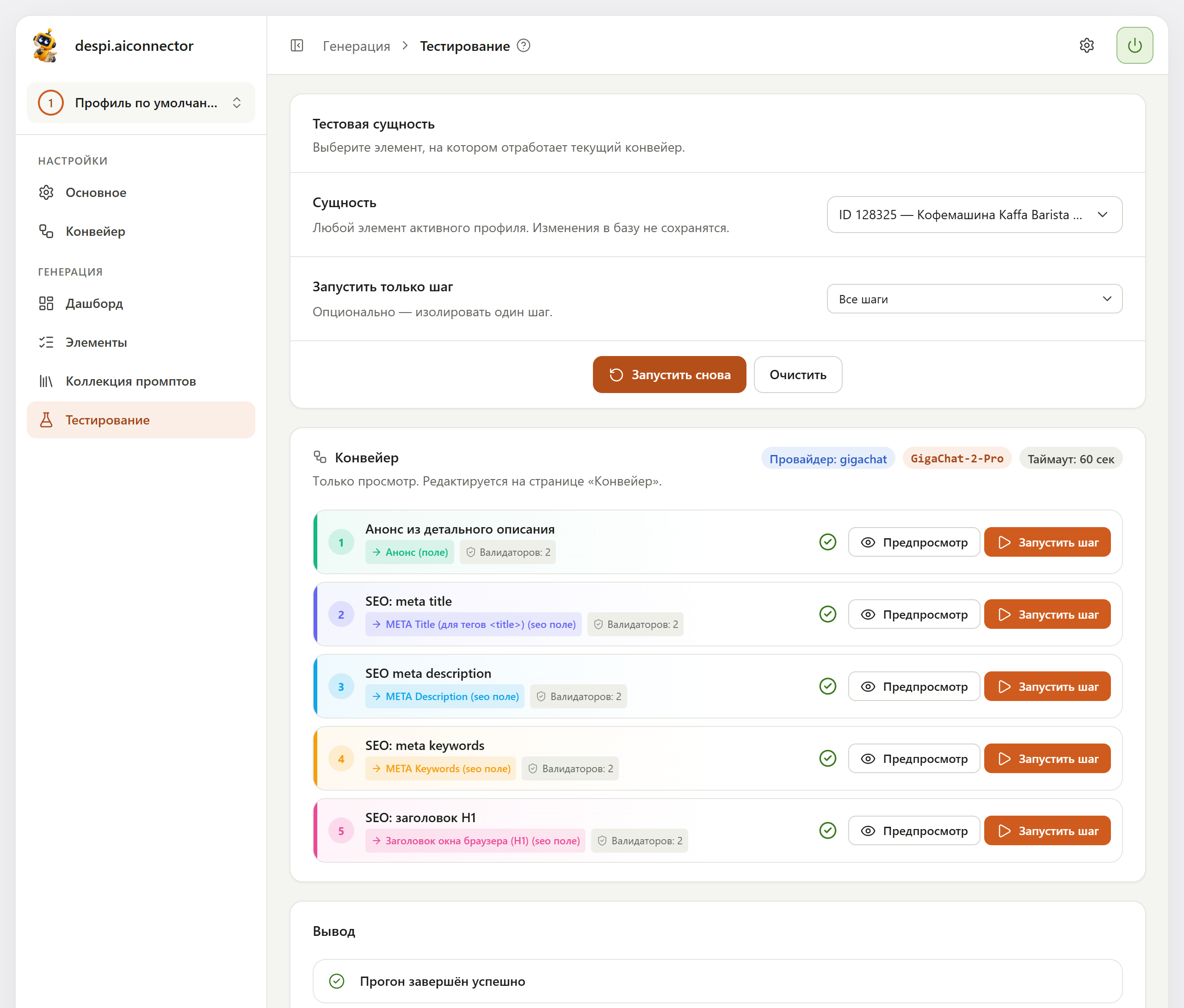Click step number 5 circle
Screen dimensions: 1184x1008
point(341,831)
